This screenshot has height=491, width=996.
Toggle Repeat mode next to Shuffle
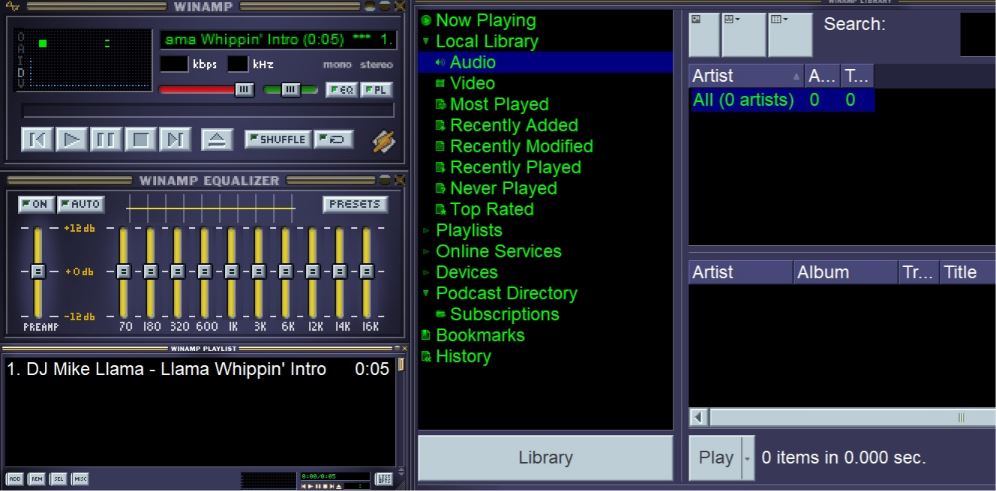click(333, 139)
